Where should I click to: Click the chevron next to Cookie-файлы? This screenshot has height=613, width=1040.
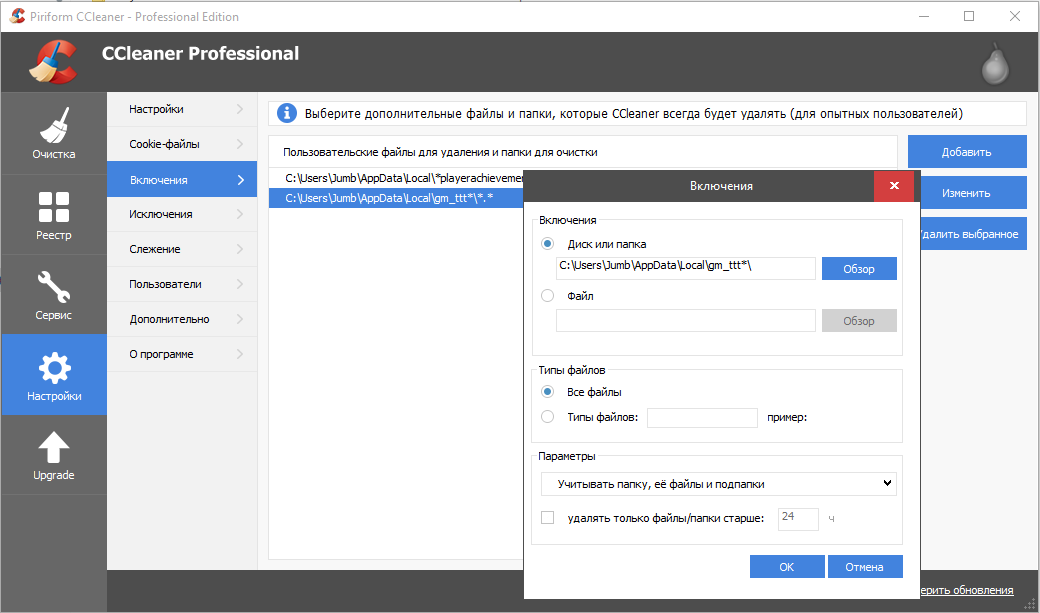pyautogui.click(x=240, y=144)
